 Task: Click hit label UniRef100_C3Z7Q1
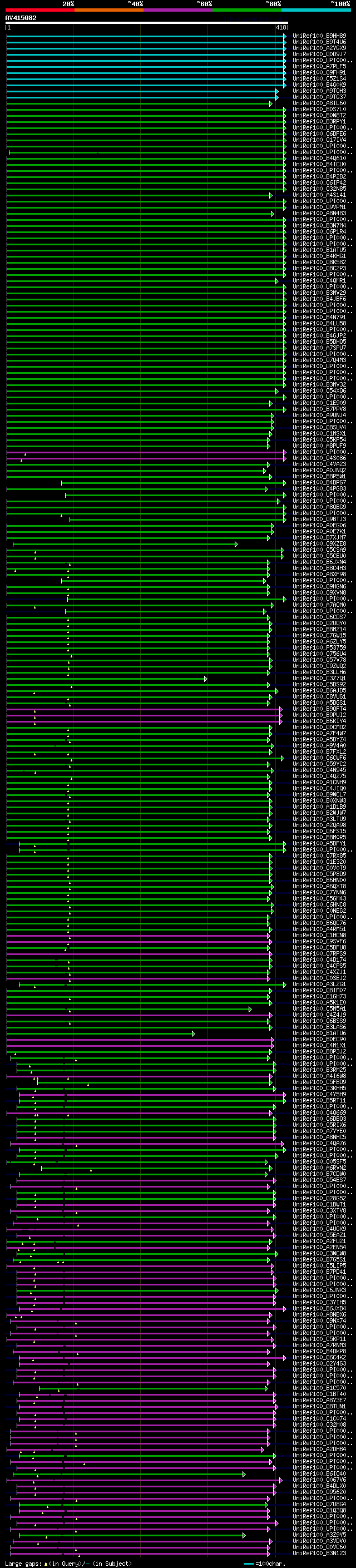pos(319,678)
